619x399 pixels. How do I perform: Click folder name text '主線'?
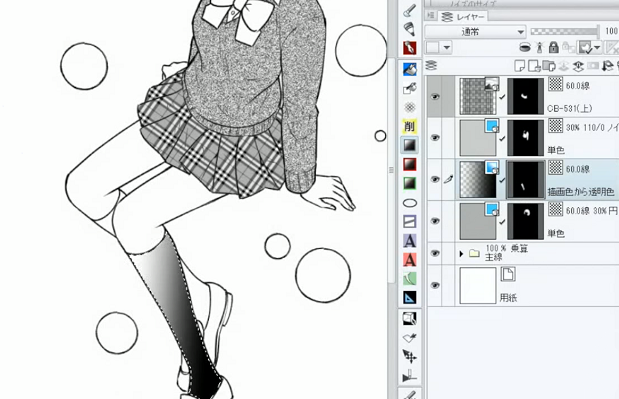(x=493, y=258)
